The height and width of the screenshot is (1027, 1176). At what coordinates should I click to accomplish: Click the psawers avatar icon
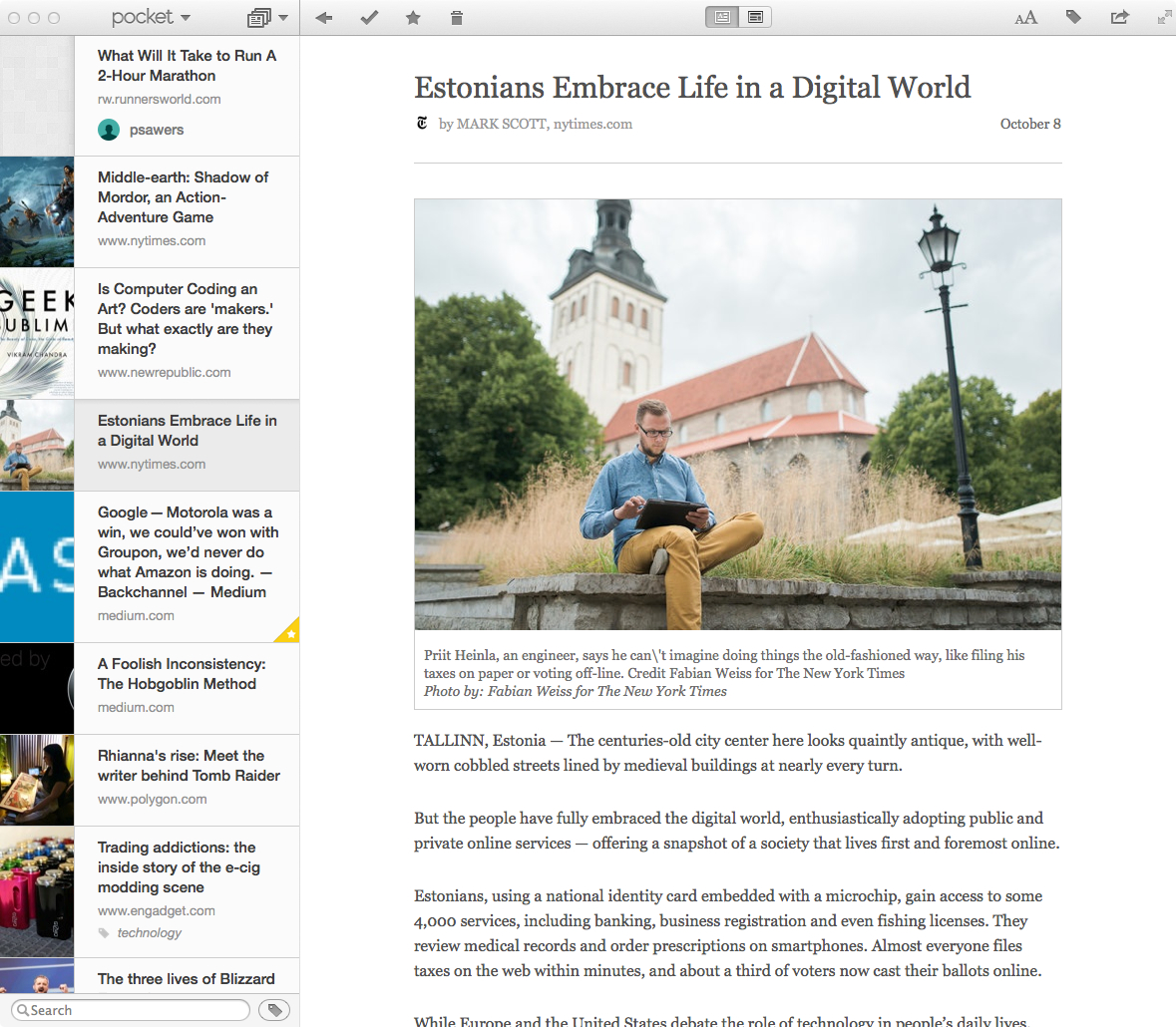[x=109, y=130]
